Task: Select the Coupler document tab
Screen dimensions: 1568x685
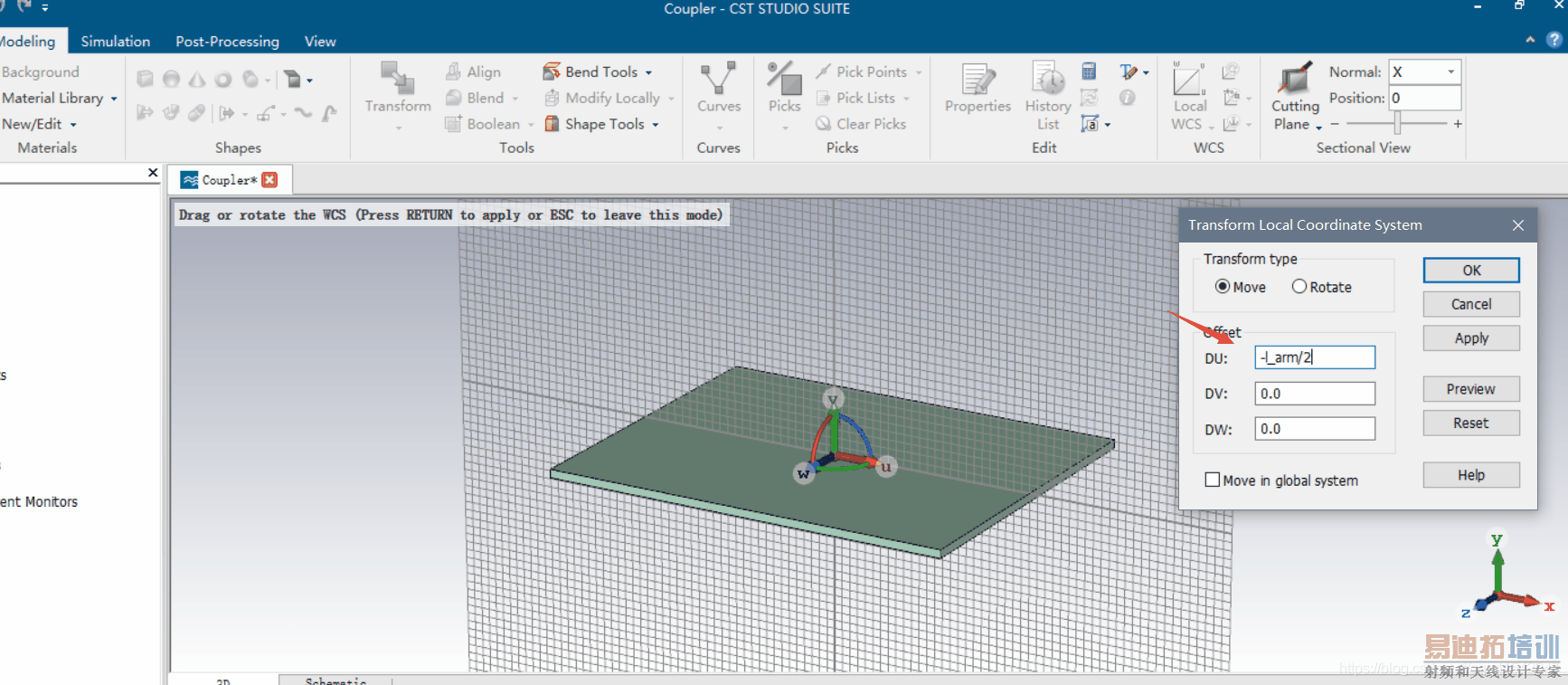Action: (229, 180)
